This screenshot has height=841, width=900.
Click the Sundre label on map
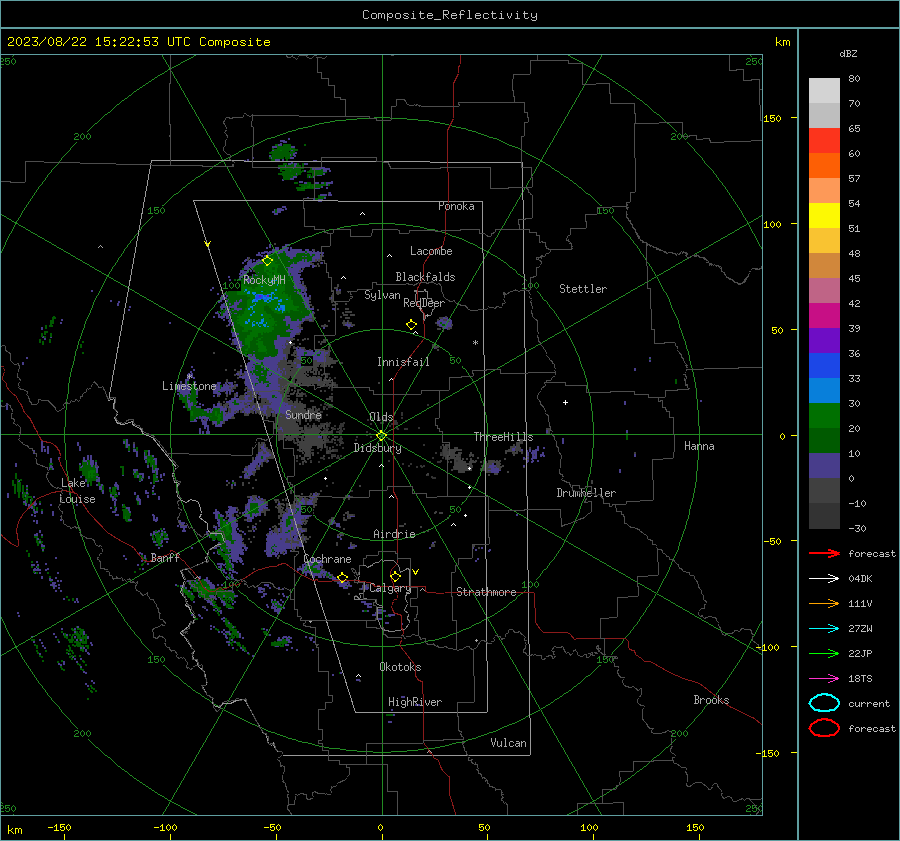pos(303,414)
